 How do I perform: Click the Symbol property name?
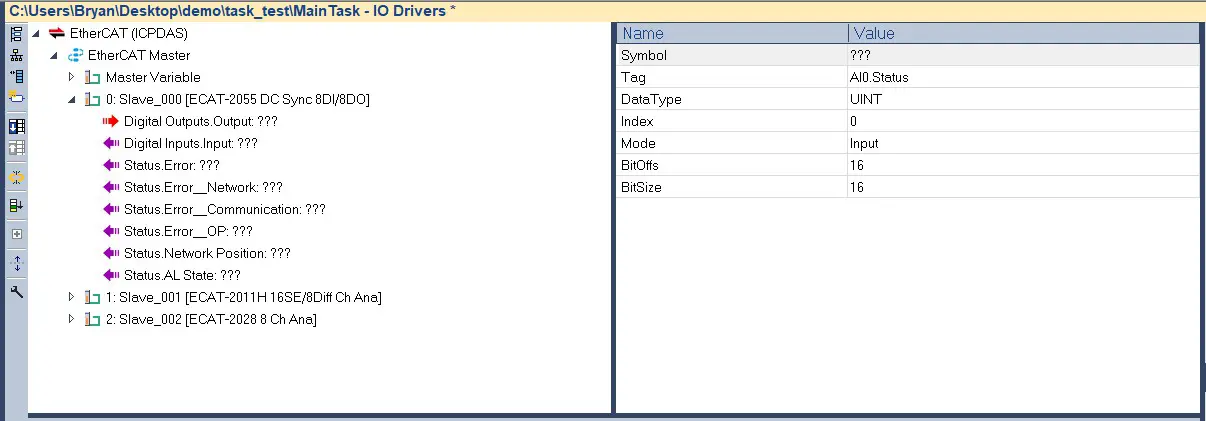[x=644, y=55]
